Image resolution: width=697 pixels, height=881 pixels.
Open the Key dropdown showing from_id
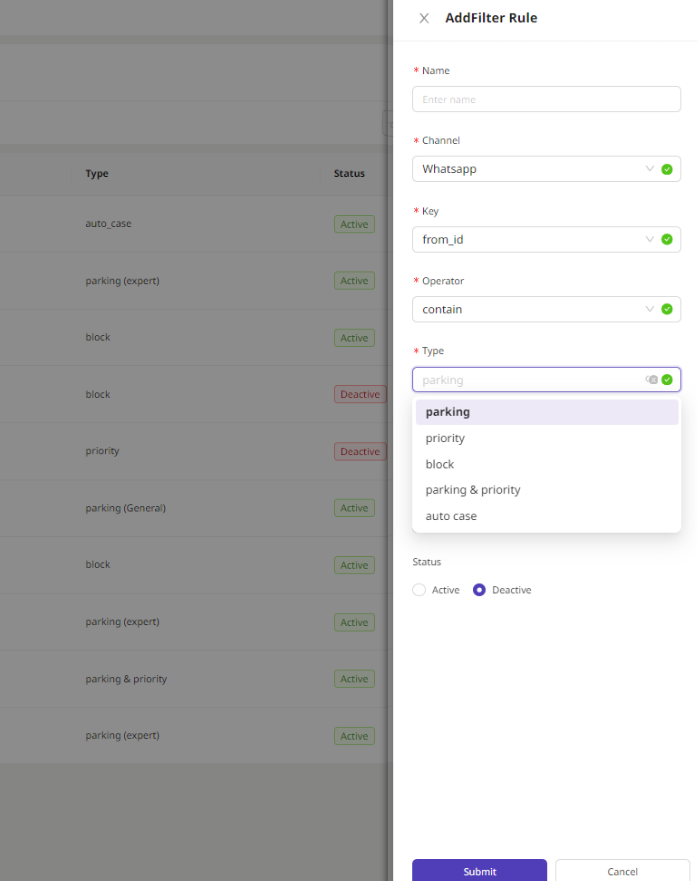[530, 239]
